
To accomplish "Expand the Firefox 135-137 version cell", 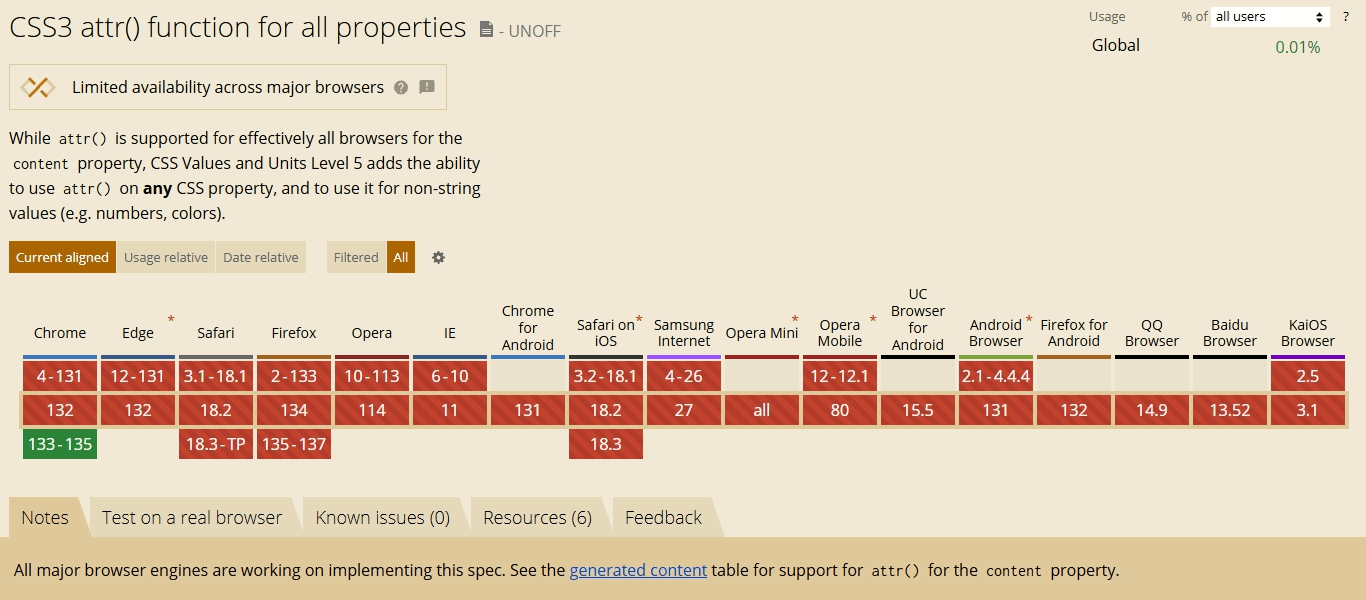I will (294, 444).
